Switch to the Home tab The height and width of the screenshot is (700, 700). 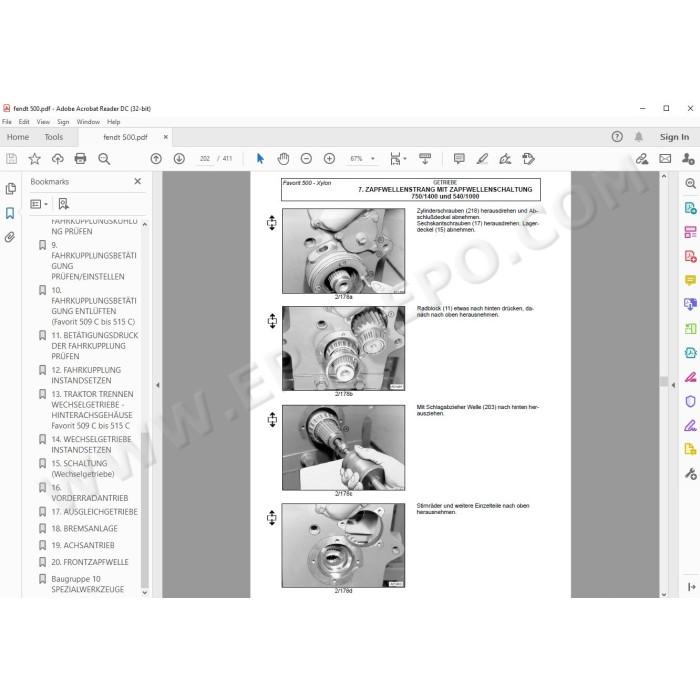coord(18,137)
